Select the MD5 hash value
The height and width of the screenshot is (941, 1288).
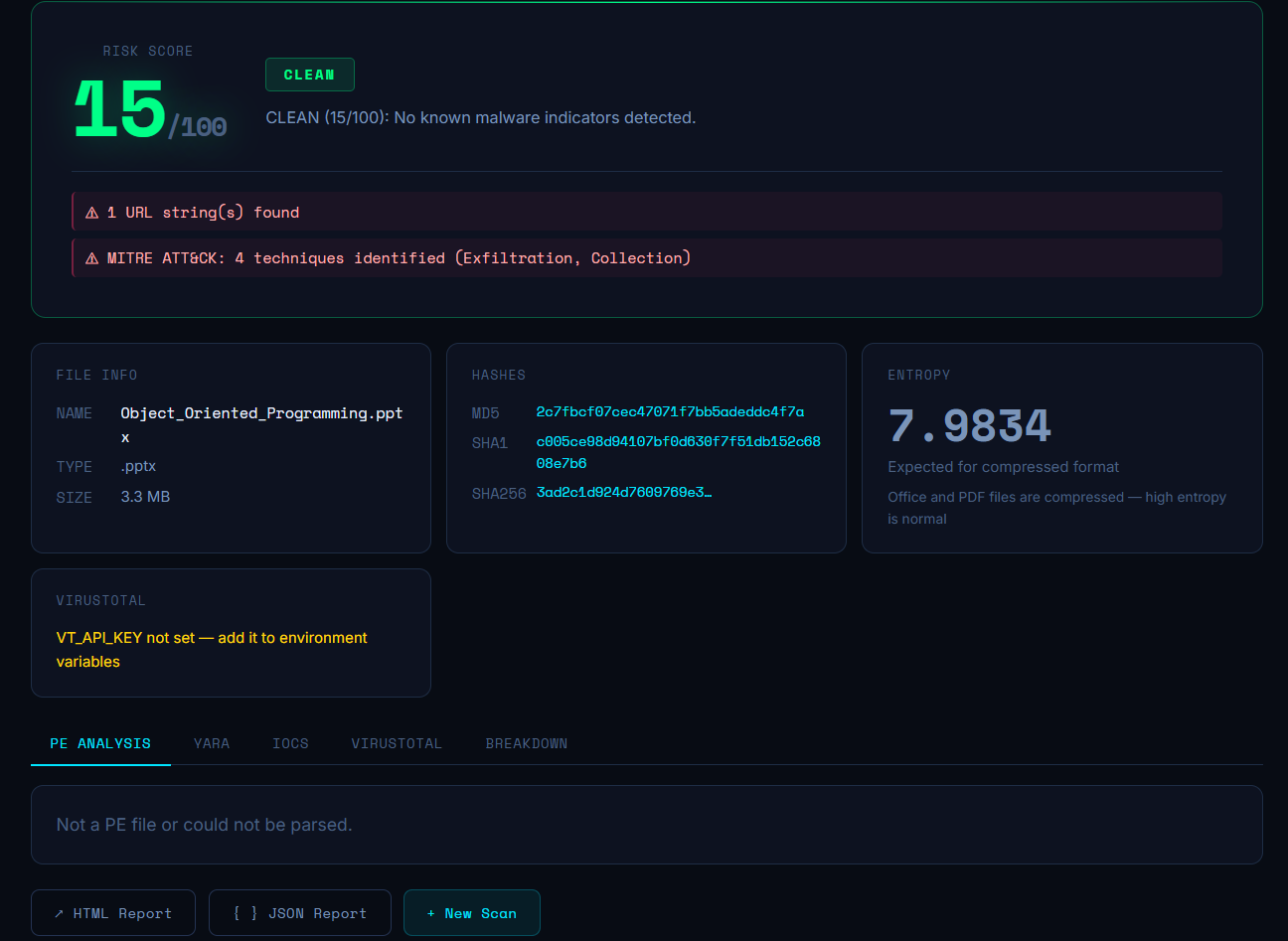point(670,412)
